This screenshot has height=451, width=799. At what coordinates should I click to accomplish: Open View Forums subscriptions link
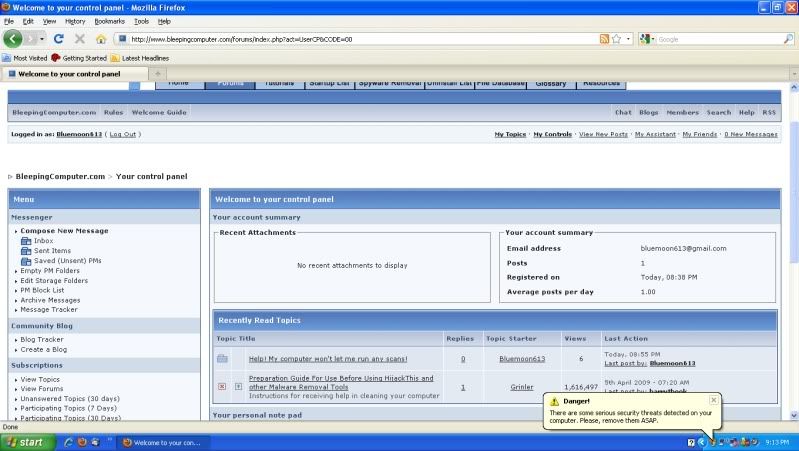tap(42, 389)
